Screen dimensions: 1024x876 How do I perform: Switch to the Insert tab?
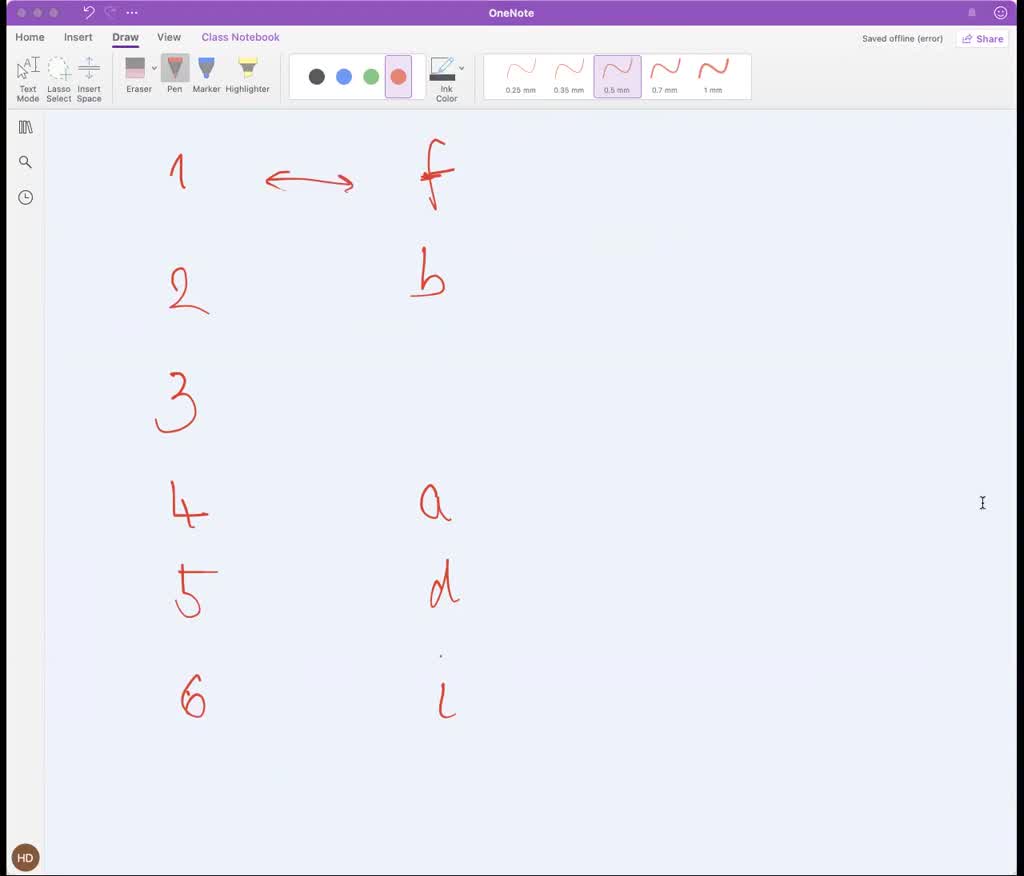[78, 37]
